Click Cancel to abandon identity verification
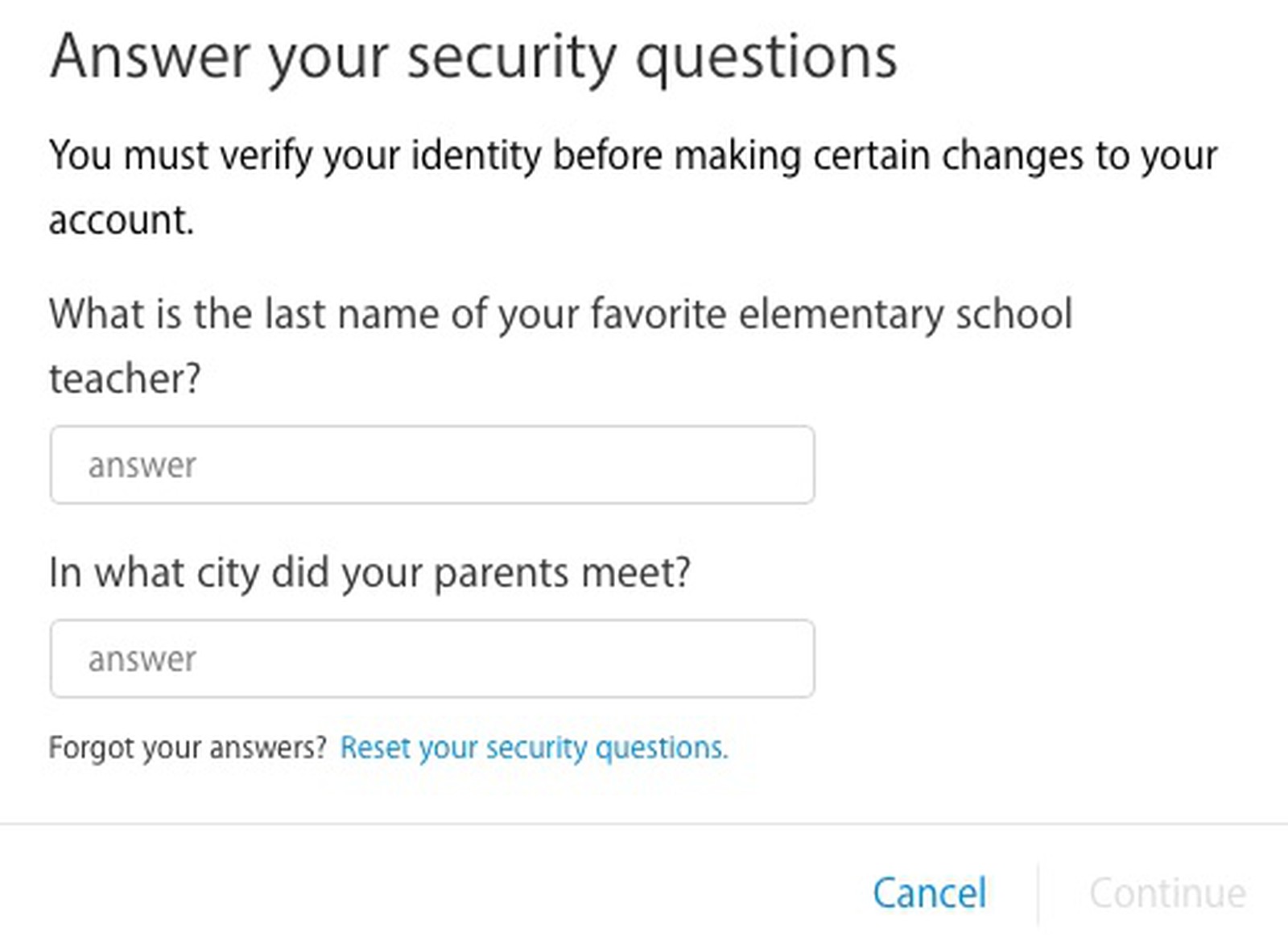The image size is (1288, 937). tap(929, 892)
